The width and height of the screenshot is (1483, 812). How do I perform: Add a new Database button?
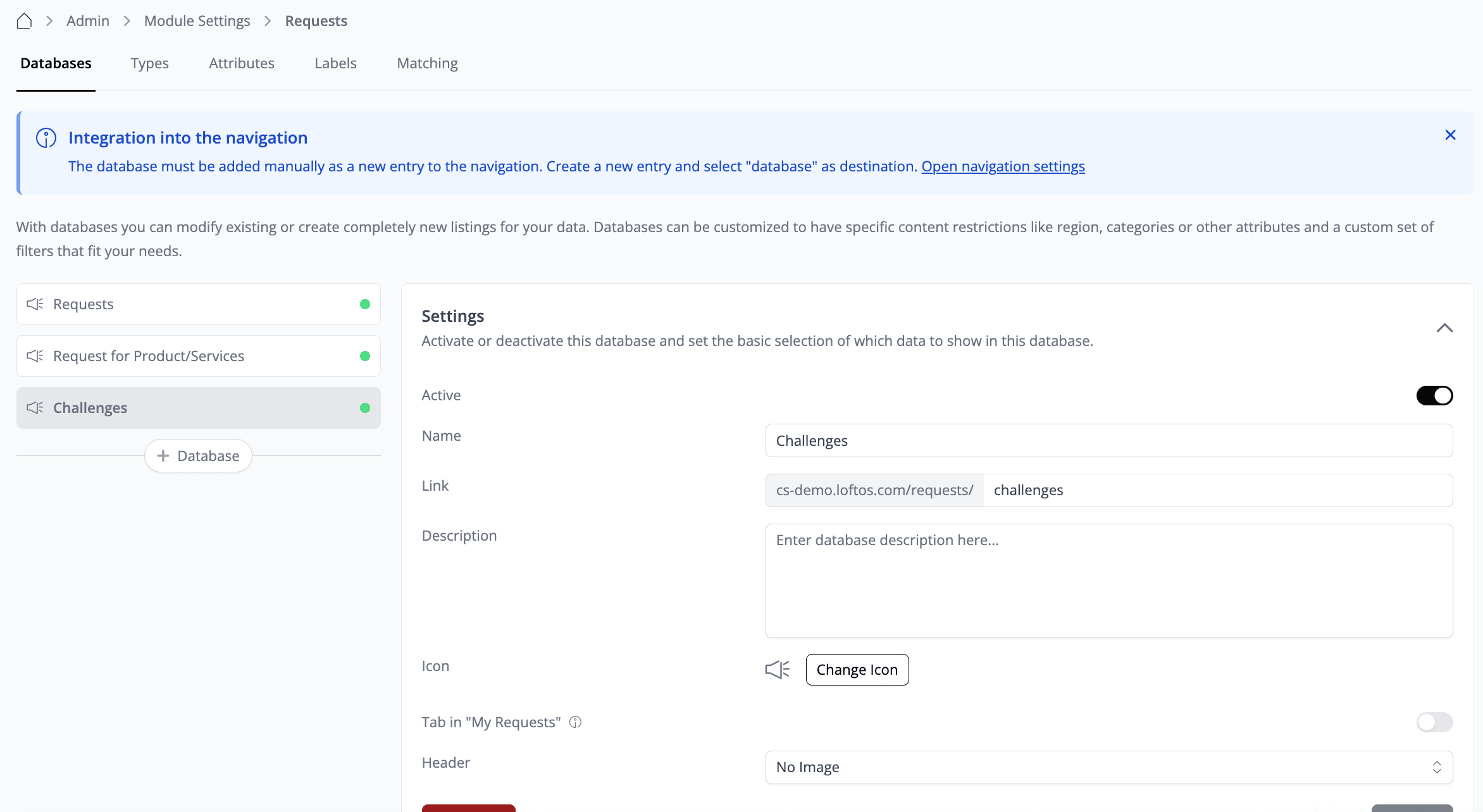(198, 456)
